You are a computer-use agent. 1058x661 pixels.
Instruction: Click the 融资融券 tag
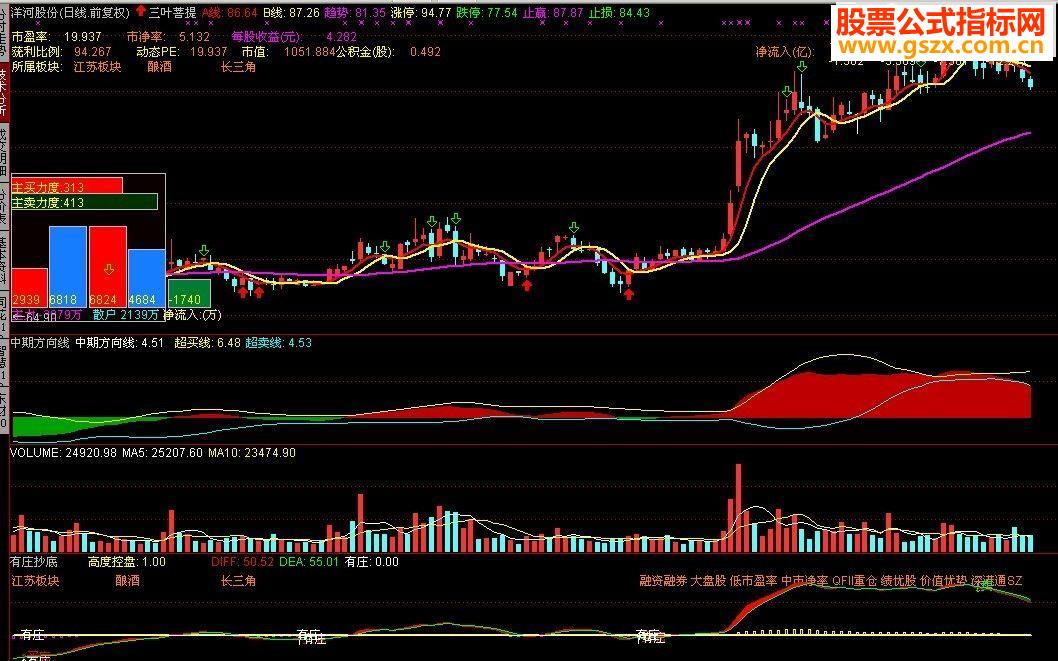663,581
